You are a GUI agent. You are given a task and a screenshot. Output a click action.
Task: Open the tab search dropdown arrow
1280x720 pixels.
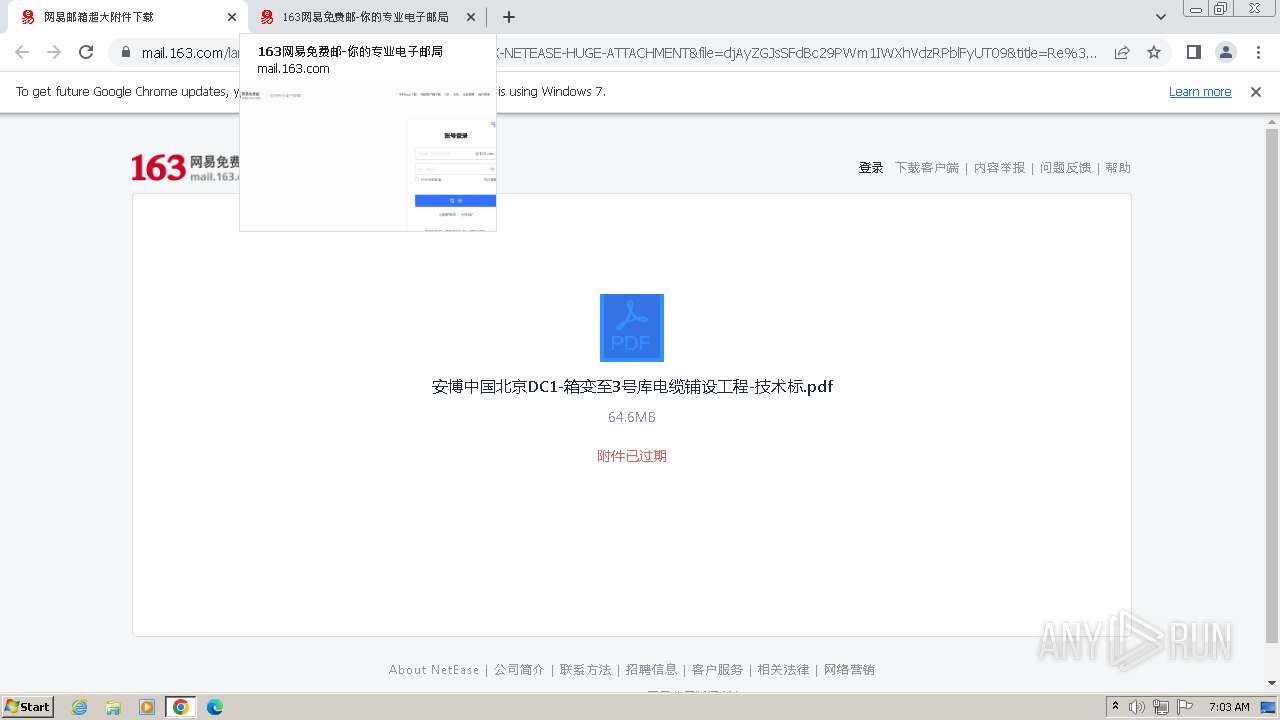(1161, 17)
